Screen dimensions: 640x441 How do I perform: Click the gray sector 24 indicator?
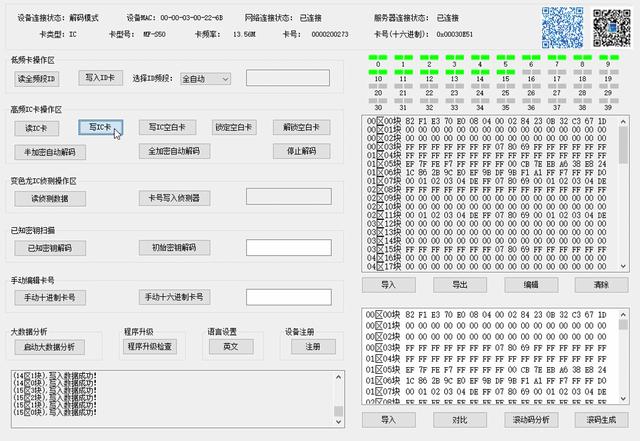(480, 87)
